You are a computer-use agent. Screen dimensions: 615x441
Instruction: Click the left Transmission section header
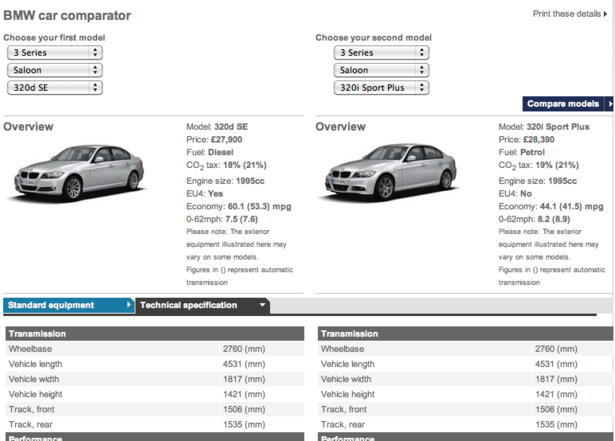coord(155,333)
